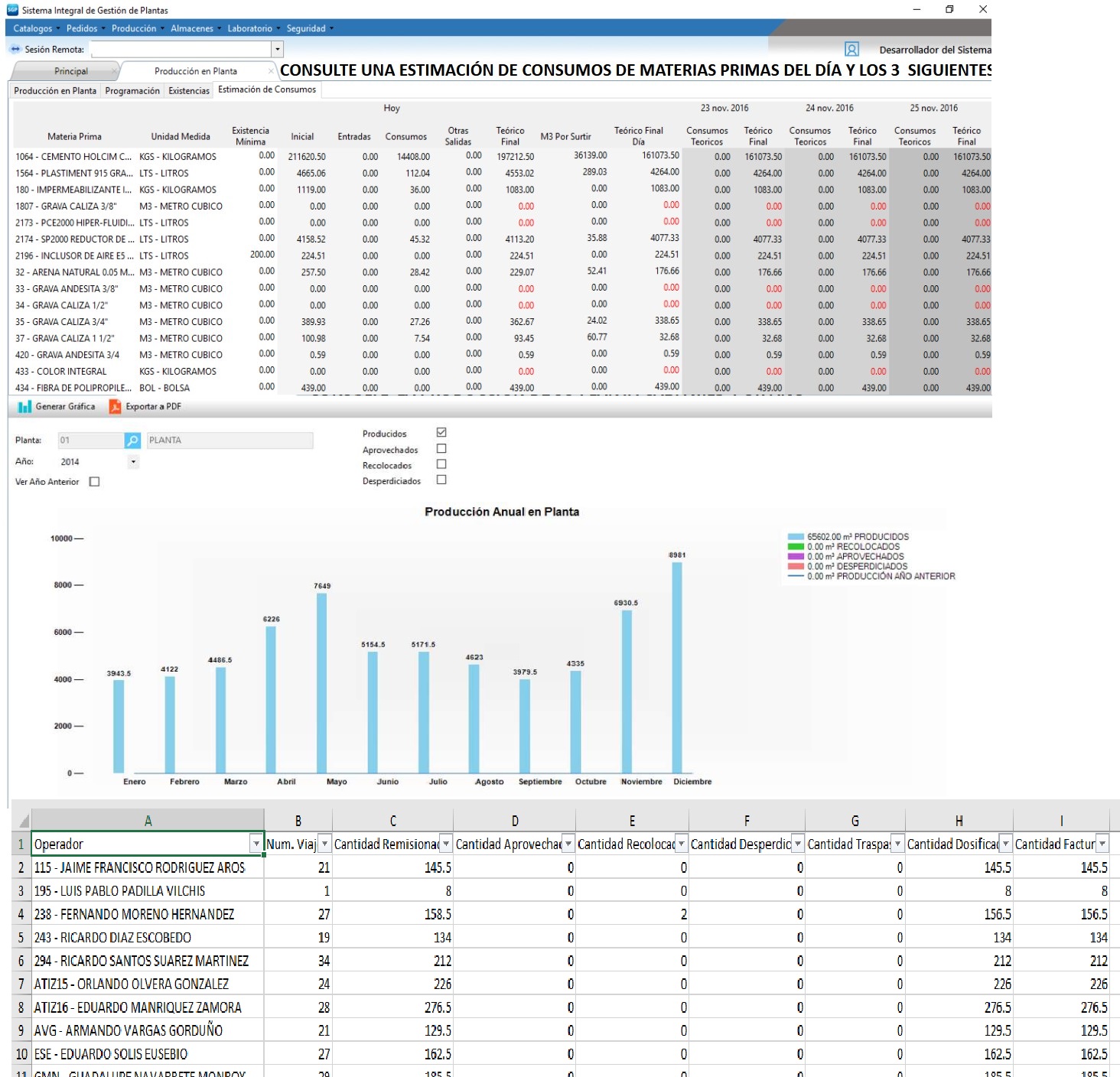
Task: Switch to the Existencias tab
Action: pyautogui.click(x=189, y=91)
